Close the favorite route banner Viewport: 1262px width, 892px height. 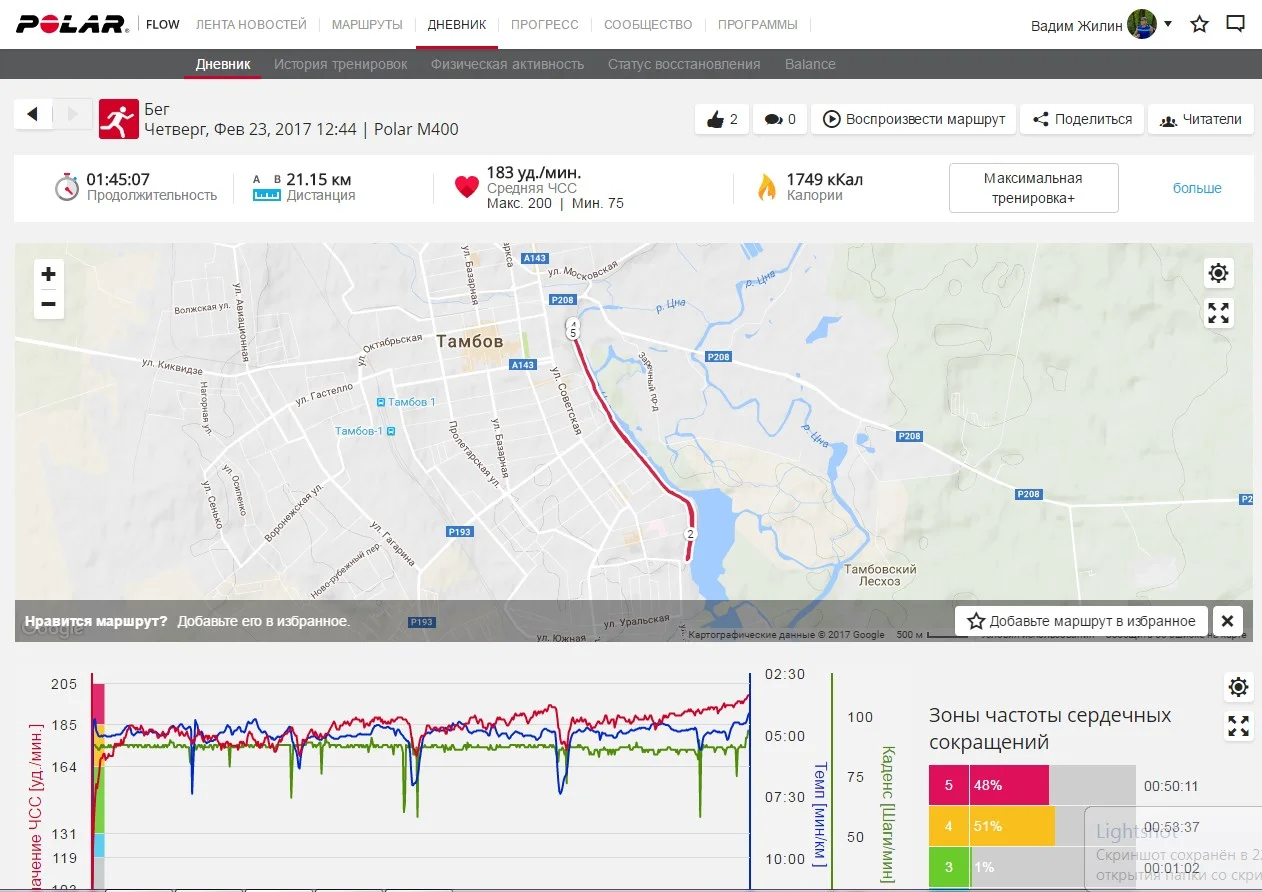(1228, 621)
